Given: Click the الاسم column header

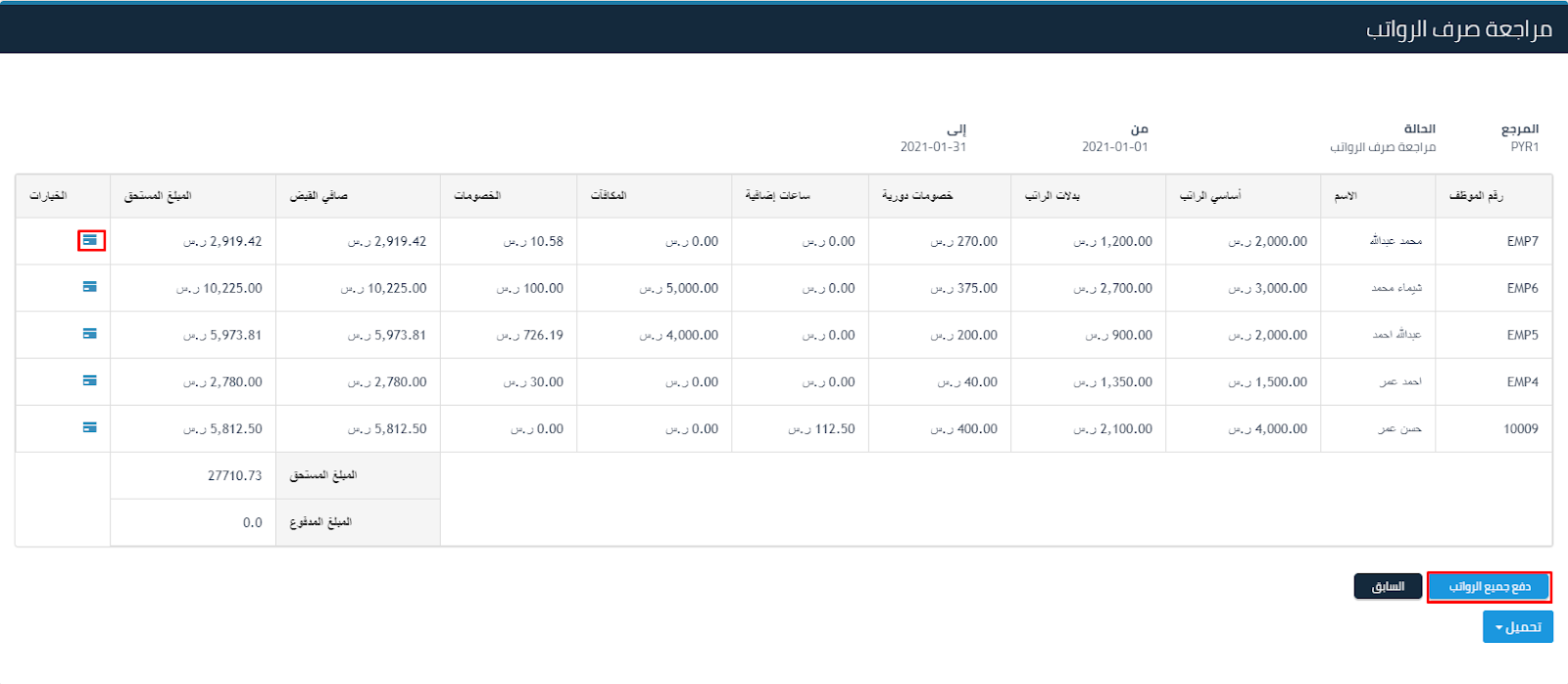Looking at the screenshot, I should coord(1346,196).
